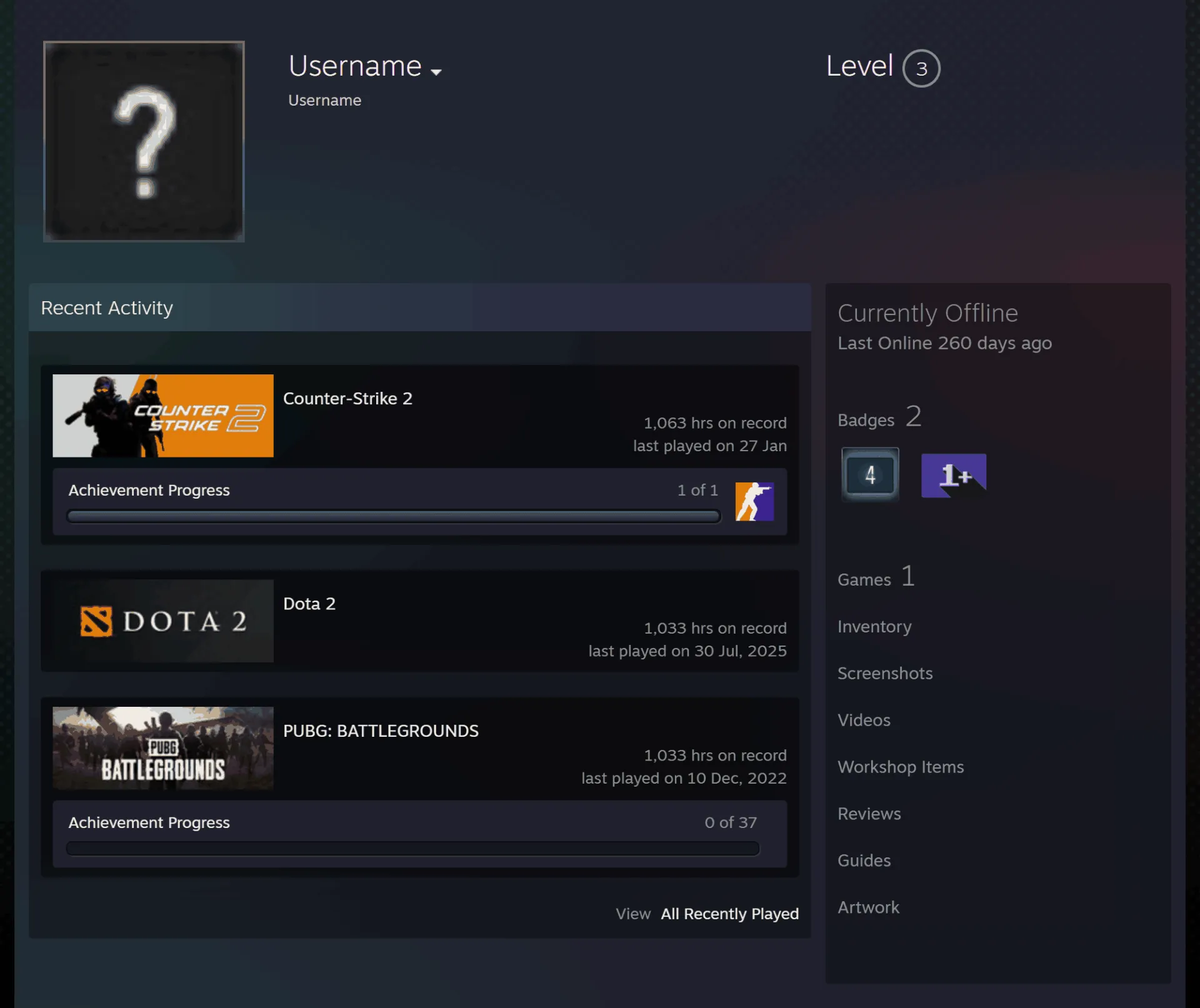Image resolution: width=1200 pixels, height=1008 pixels.
Task: Click the Currently Offline status heading
Action: (927, 313)
